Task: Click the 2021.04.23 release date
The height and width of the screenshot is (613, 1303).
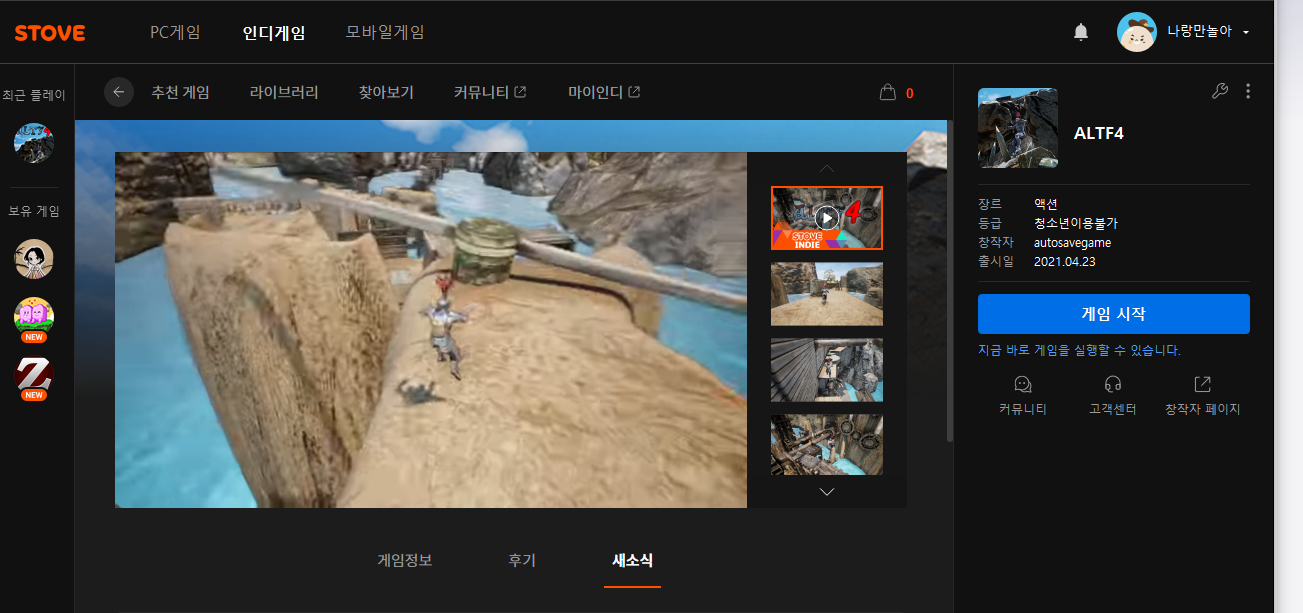Action: point(1066,262)
